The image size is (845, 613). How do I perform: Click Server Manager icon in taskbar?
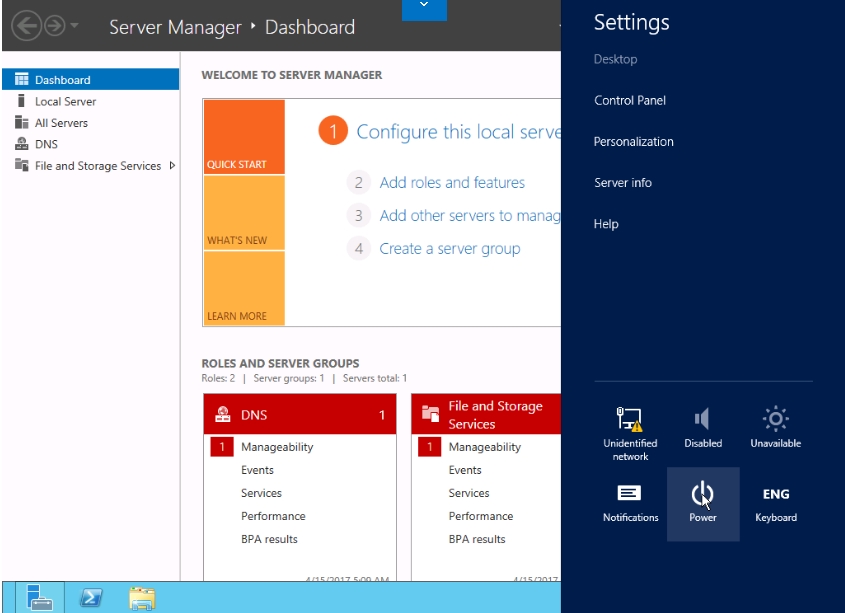point(40,597)
